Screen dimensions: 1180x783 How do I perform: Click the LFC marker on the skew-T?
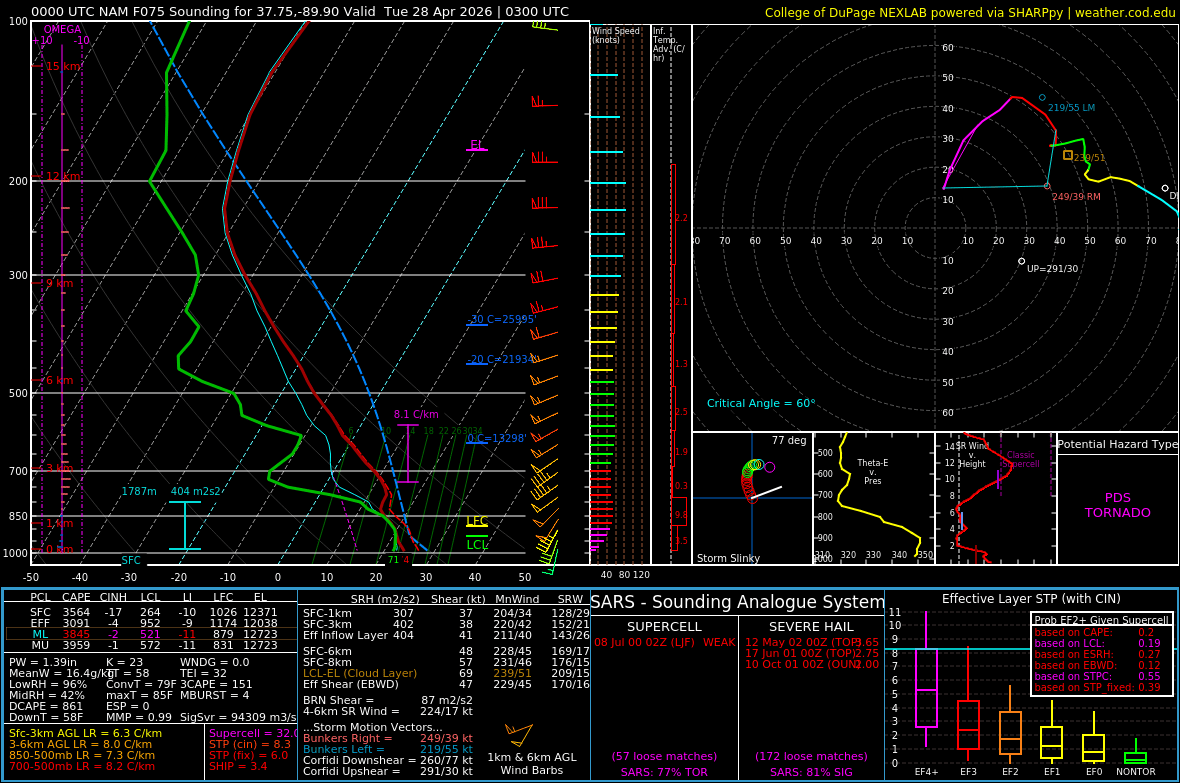[x=475, y=521]
